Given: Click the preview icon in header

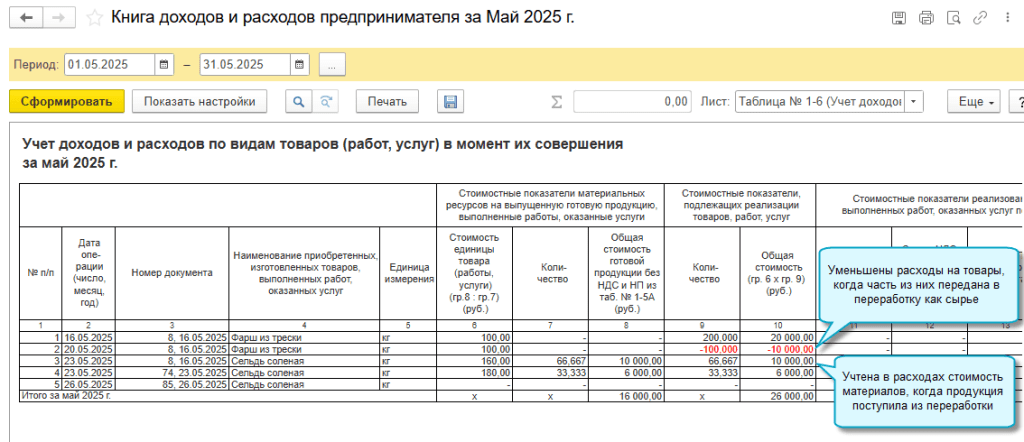Looking at the screenshot, I should click(953, 18).
